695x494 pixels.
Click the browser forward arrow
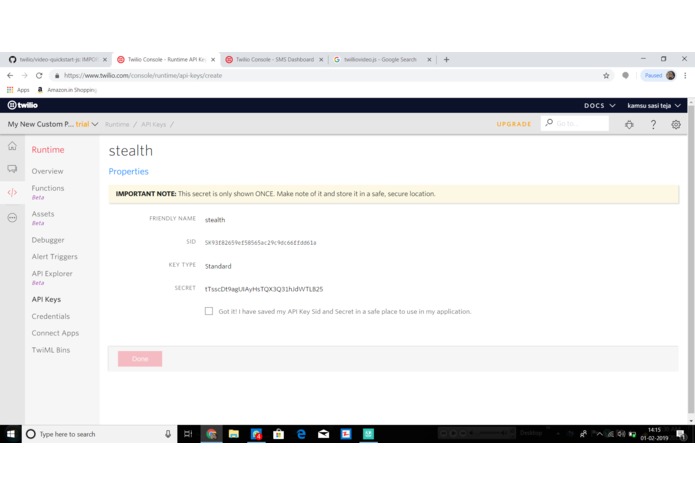pyautogui.click(x=25, y=76)
